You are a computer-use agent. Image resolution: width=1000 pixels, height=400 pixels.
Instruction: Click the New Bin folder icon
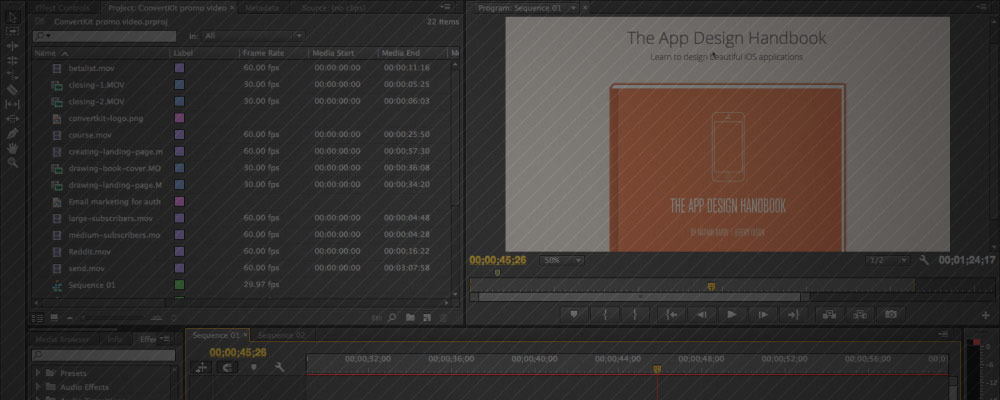click(x=409, y=318)
